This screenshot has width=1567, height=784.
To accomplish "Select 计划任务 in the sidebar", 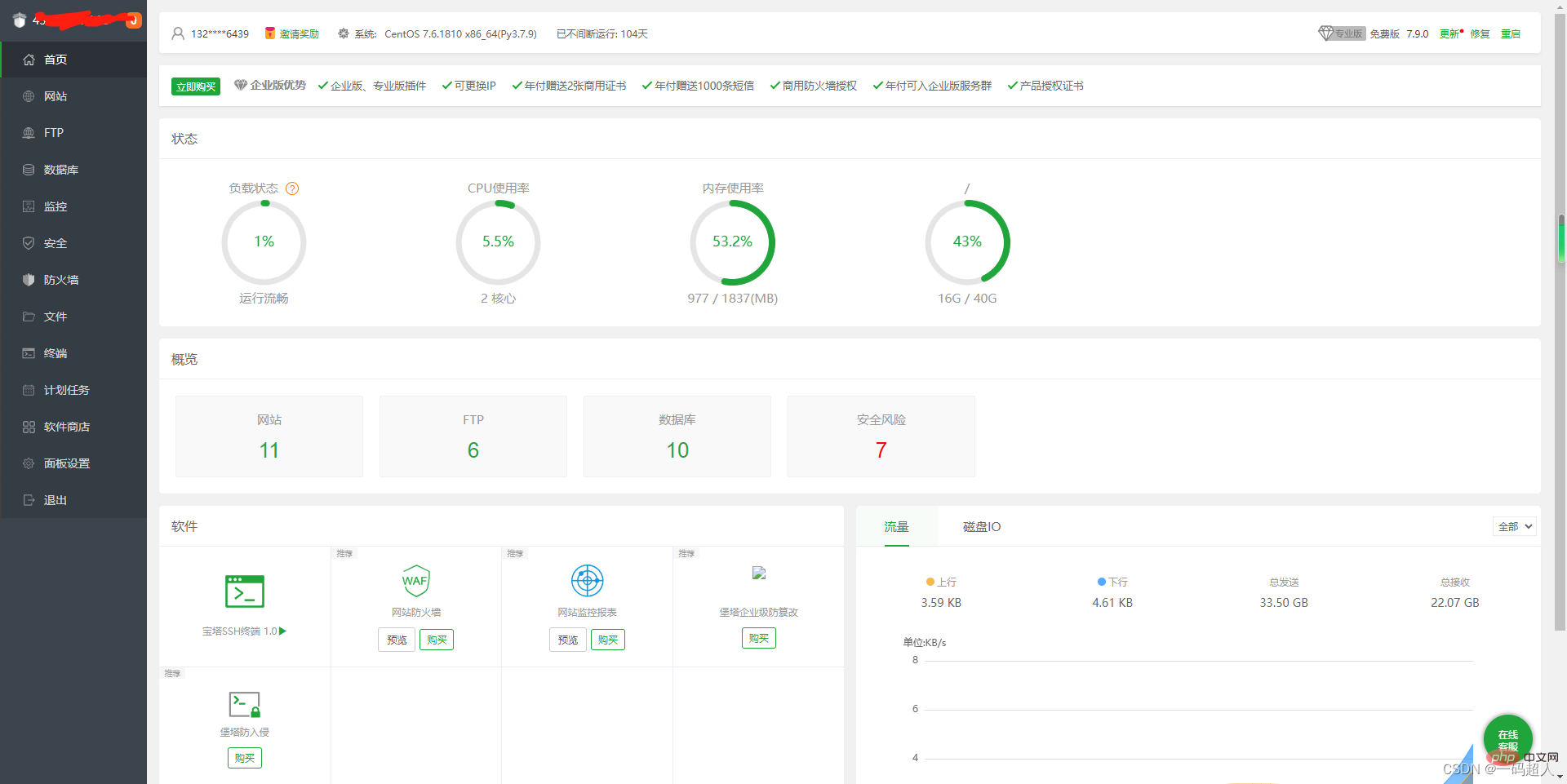I will click(73, 390).
